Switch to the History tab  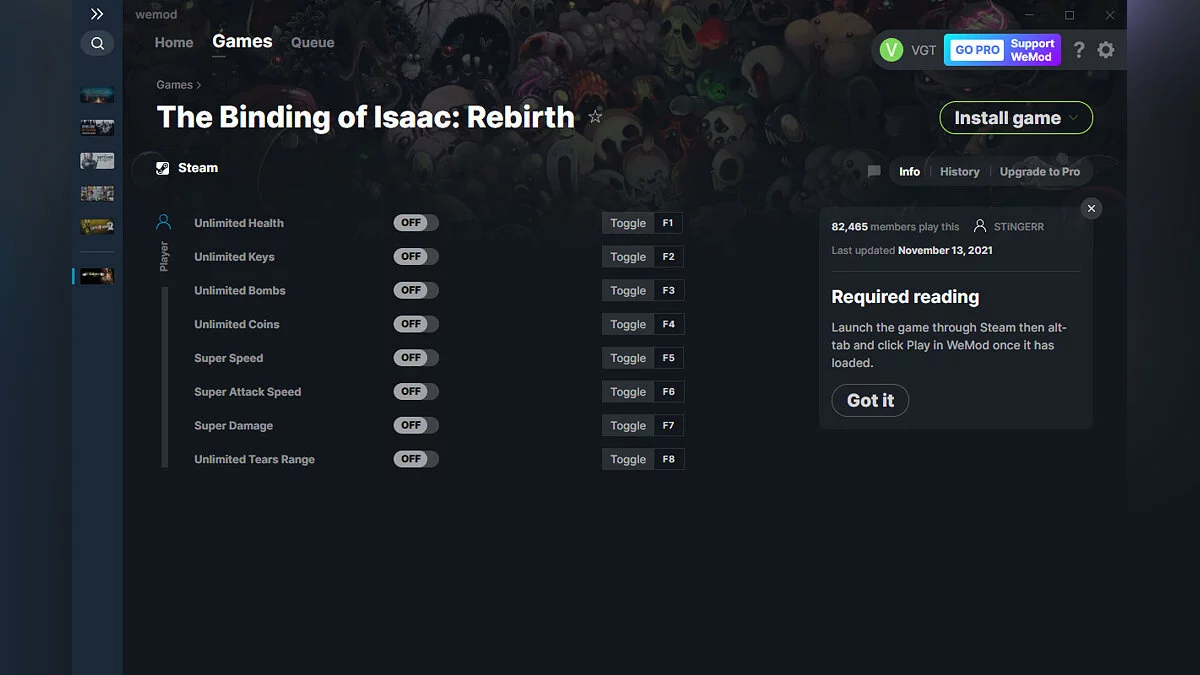[959, 171]
